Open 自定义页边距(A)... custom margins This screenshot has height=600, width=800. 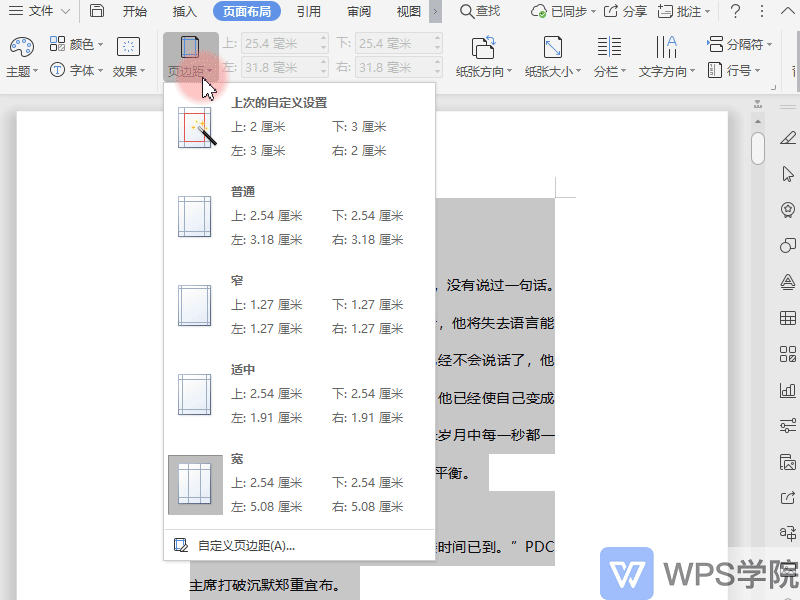(299, 545)
